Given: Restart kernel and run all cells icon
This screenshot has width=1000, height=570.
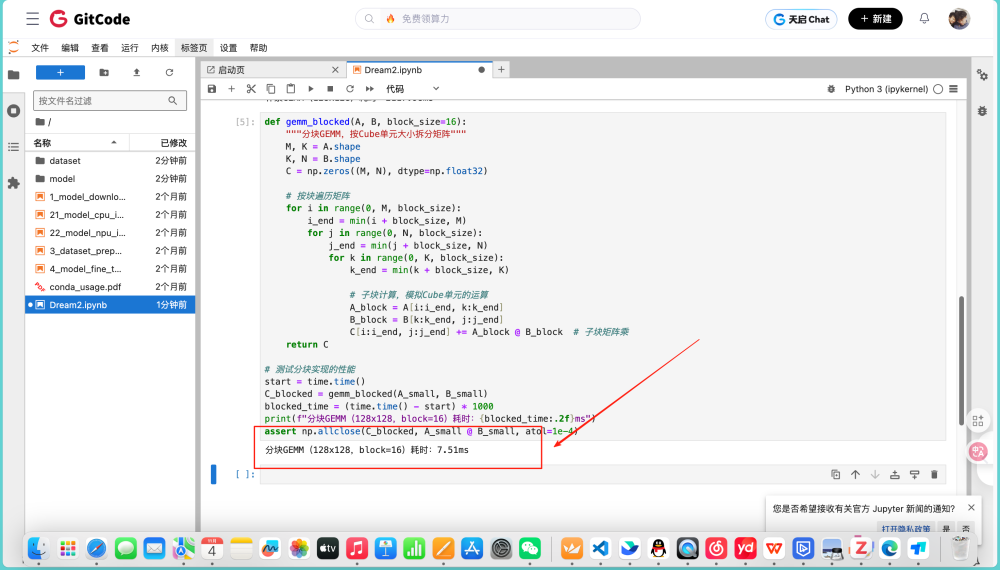Looking at the screenshot, I should pos(370,89).
